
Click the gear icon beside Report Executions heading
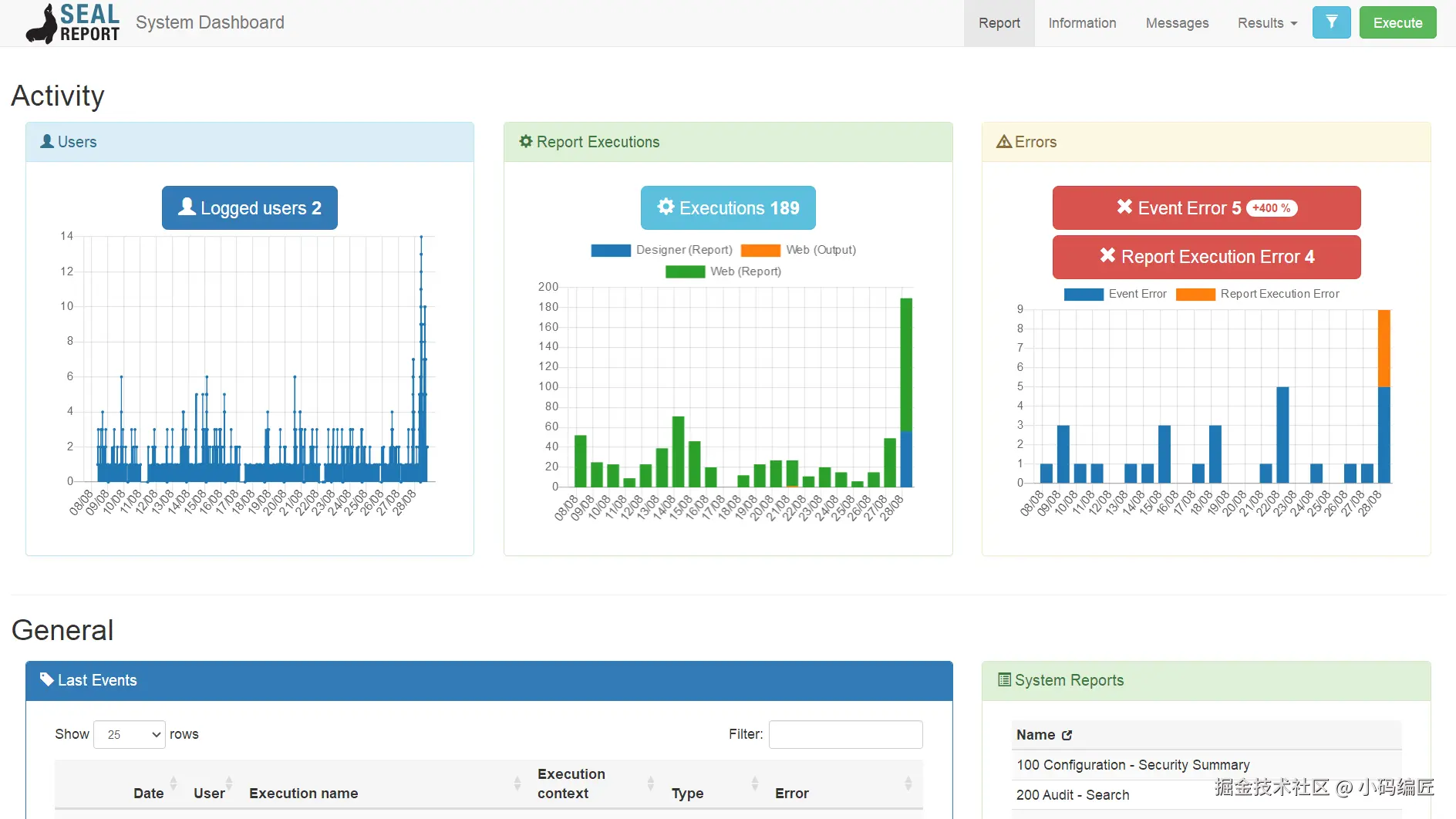(x=526, y=141)
